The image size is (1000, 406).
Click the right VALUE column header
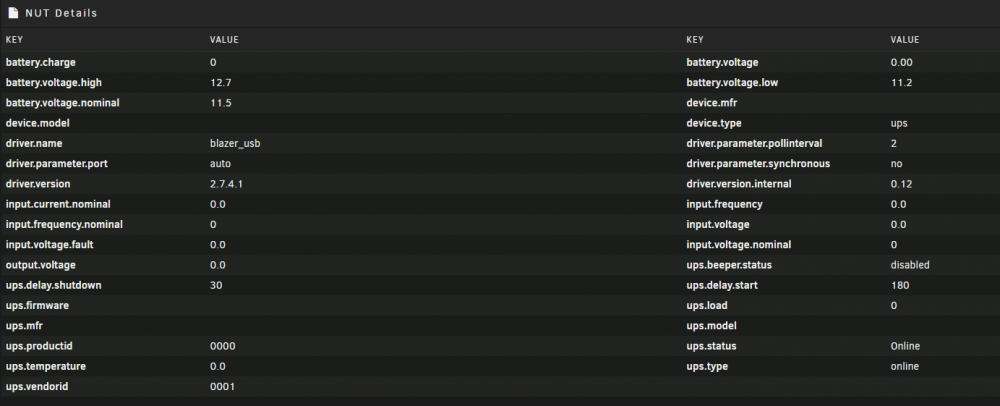[904, 40]
